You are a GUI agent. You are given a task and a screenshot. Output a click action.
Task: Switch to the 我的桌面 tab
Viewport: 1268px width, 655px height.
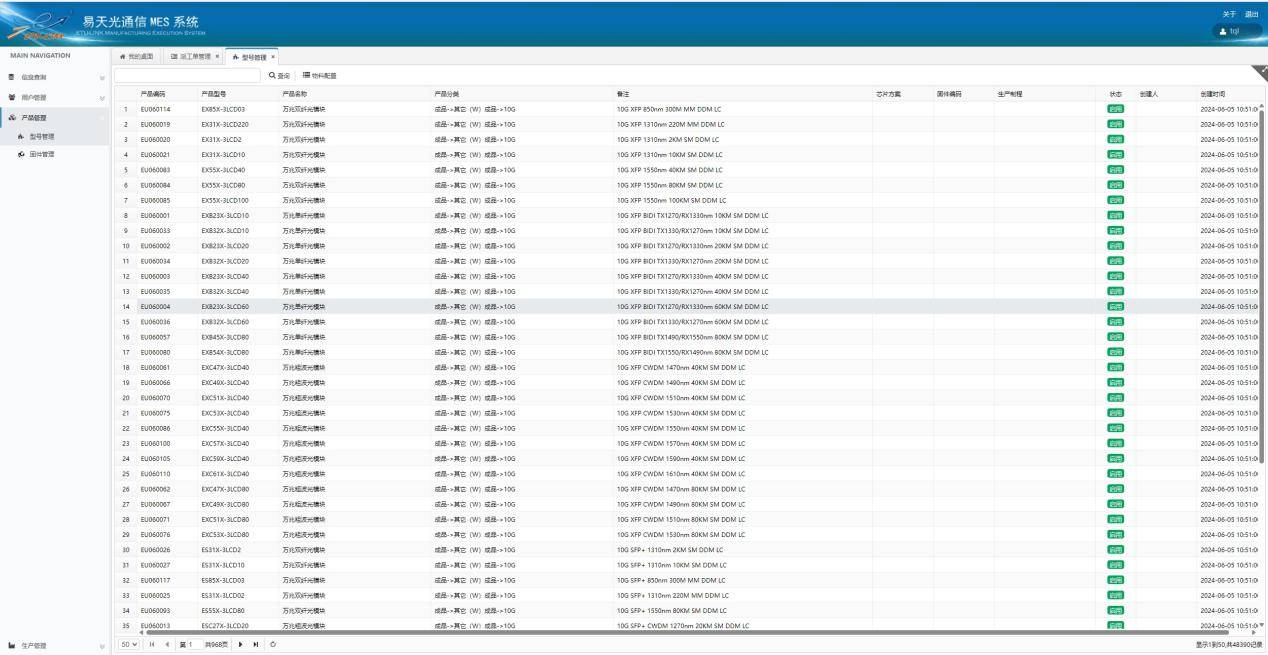tap(139, 57)
